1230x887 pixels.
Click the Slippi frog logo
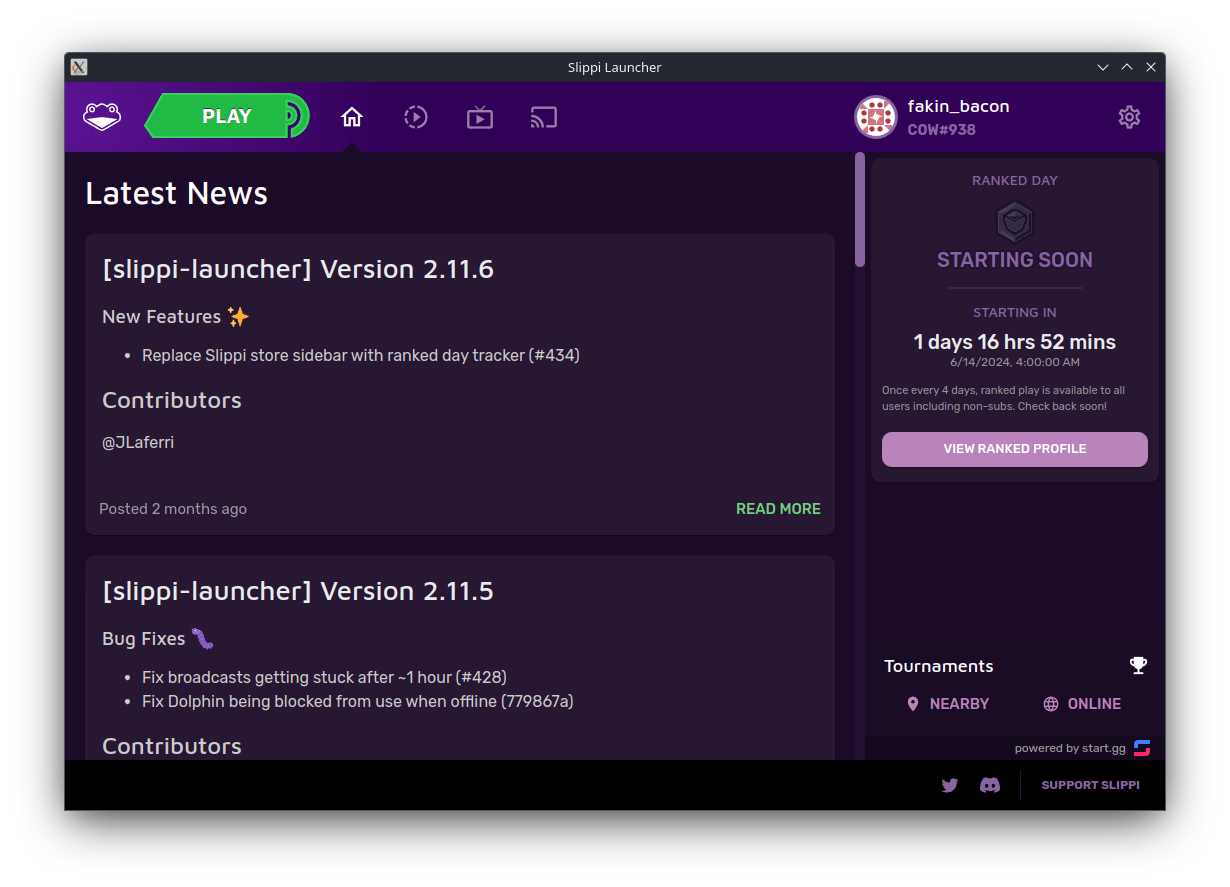click(102, 117)
